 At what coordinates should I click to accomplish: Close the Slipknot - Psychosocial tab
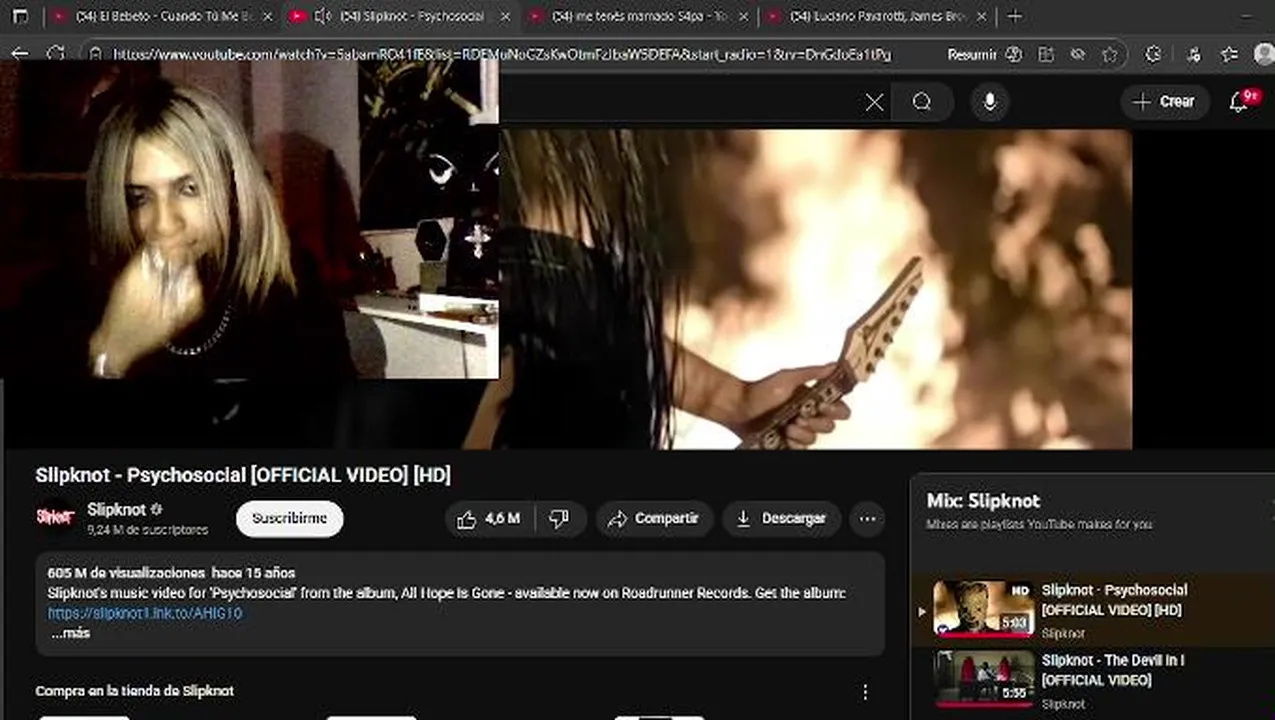coord(504,17)
